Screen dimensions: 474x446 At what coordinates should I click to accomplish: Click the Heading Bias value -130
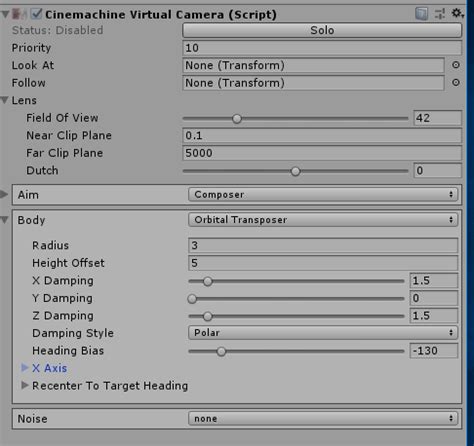tap(434, 351)
